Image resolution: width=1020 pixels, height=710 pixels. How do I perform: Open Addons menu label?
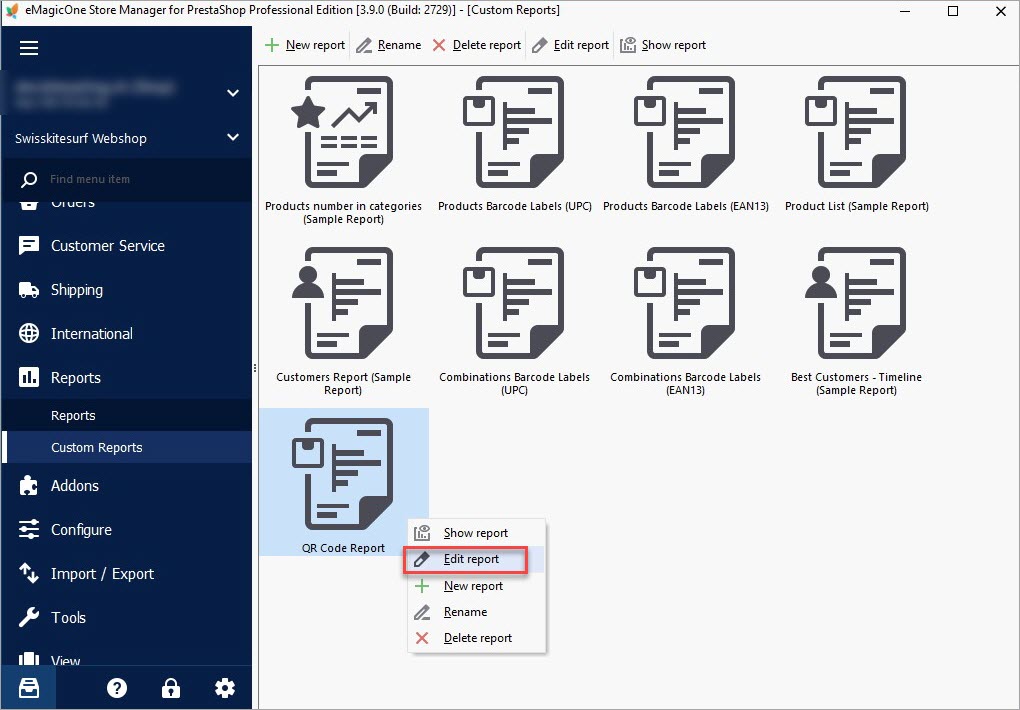[75, 485]
